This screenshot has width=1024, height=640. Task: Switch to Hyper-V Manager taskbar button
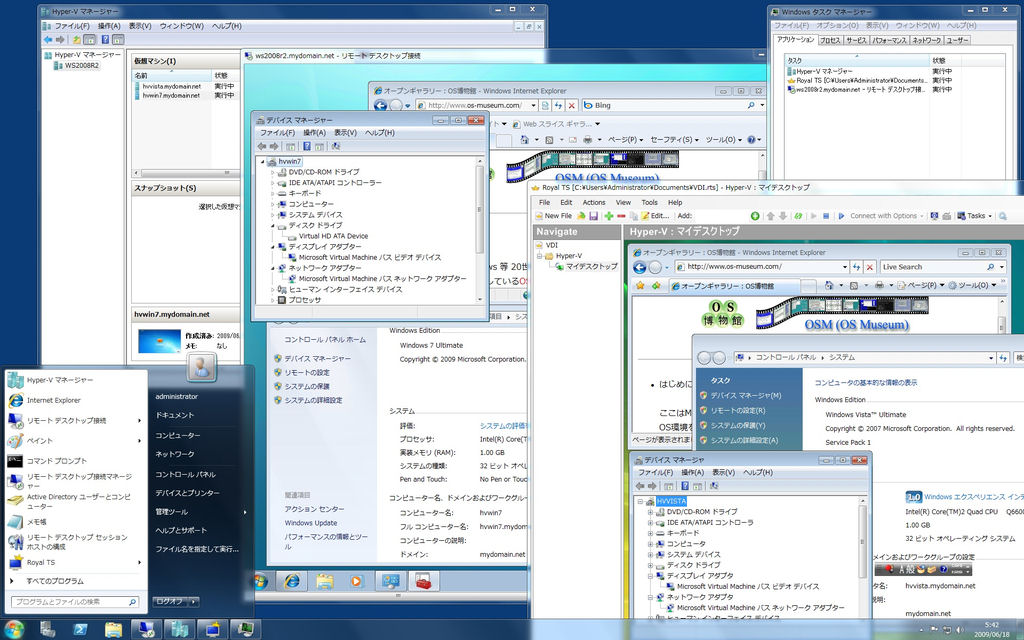(x=180, y=629)
